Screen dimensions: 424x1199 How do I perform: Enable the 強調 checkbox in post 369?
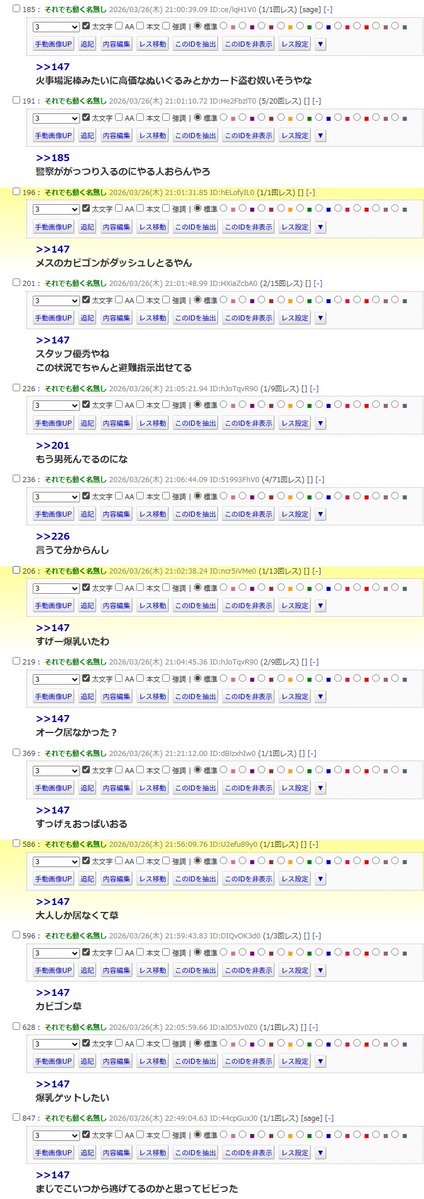coord(166,770)
